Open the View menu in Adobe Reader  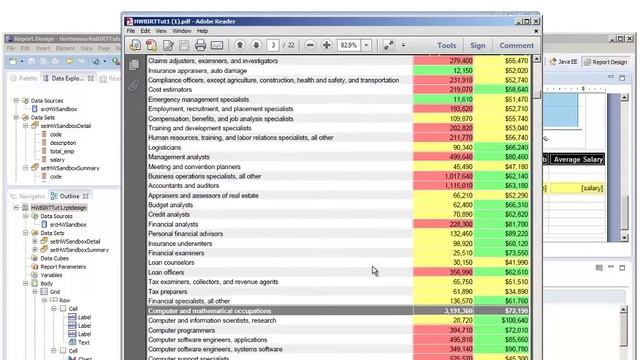tap(161, 31)
